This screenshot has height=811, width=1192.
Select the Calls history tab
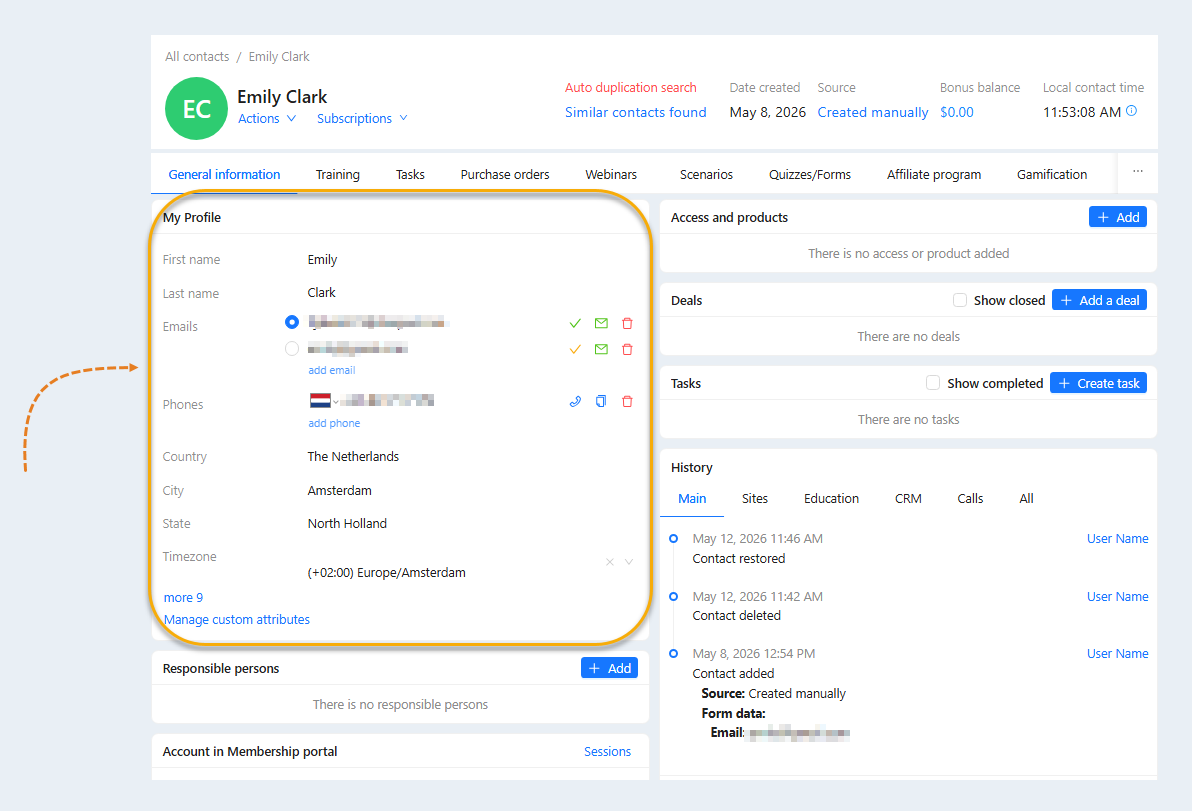970,499
